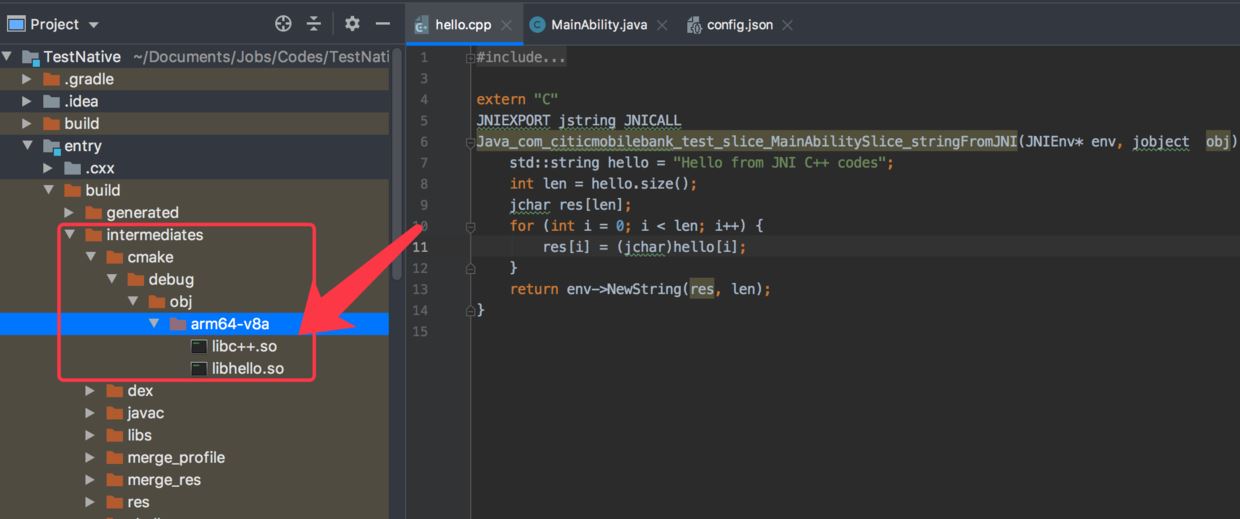Hide the Project panel with minus icon
1240x519 pixels.
(x=382, y=23)
